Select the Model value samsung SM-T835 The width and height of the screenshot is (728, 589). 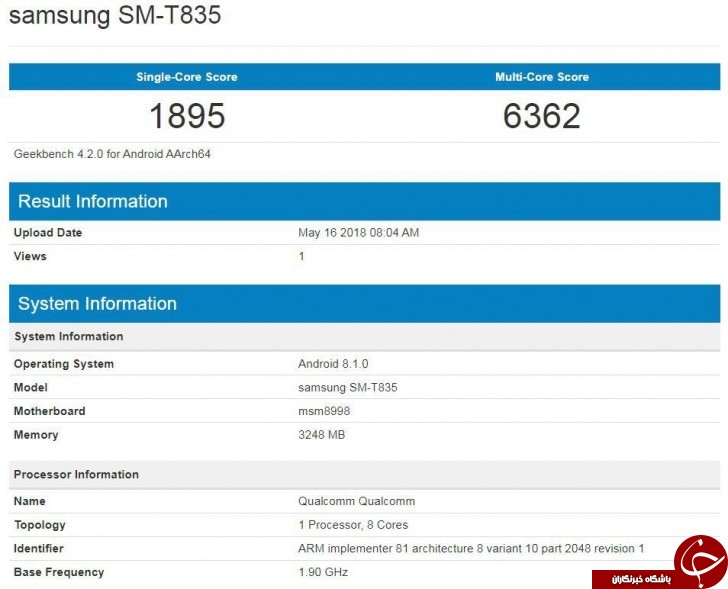point(348,388)
